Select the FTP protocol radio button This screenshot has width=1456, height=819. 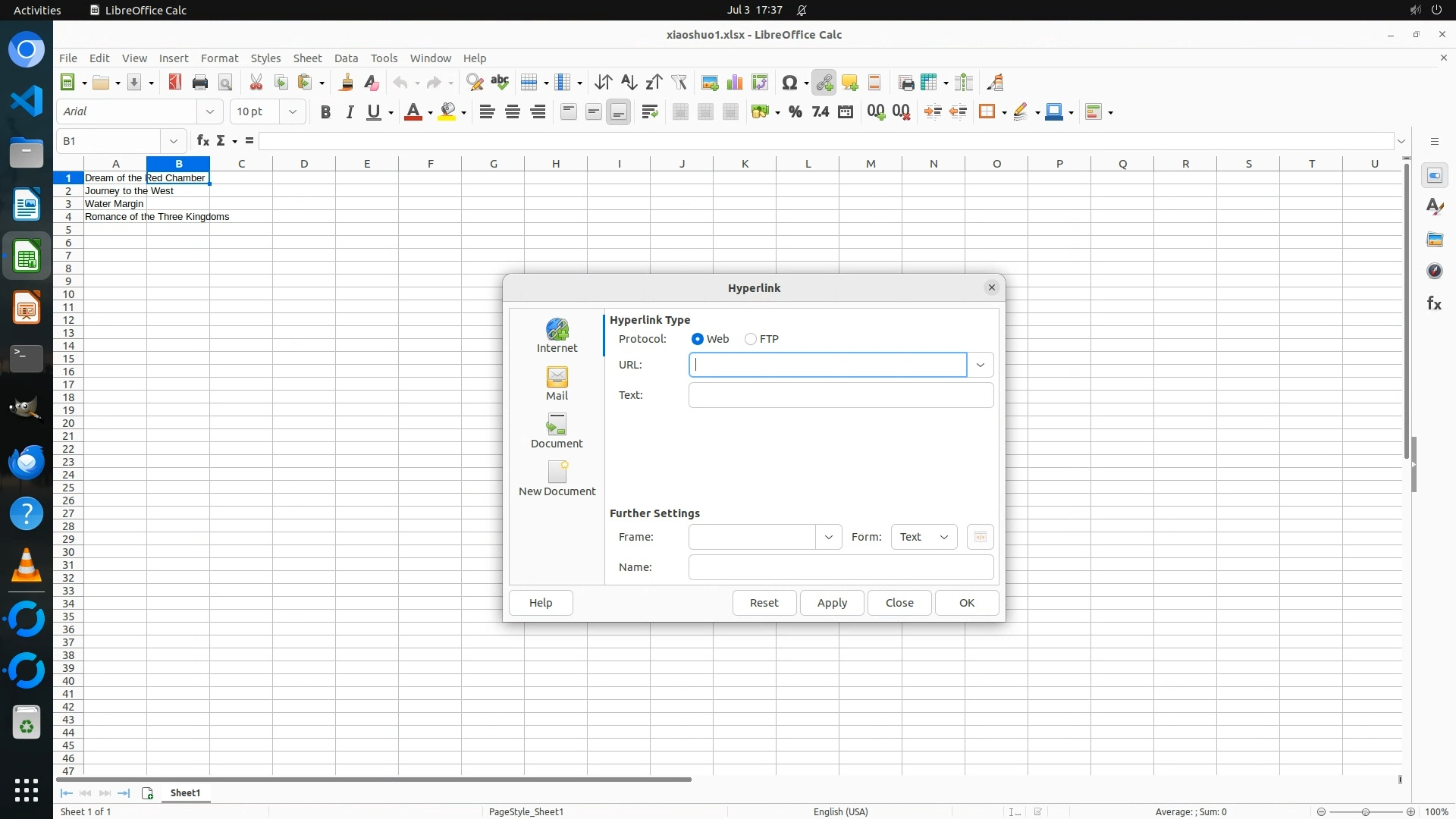751,339
